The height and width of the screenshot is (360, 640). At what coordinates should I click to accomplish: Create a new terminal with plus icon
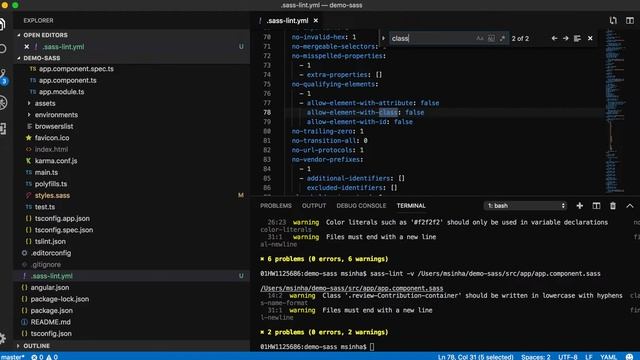point(580,206)
